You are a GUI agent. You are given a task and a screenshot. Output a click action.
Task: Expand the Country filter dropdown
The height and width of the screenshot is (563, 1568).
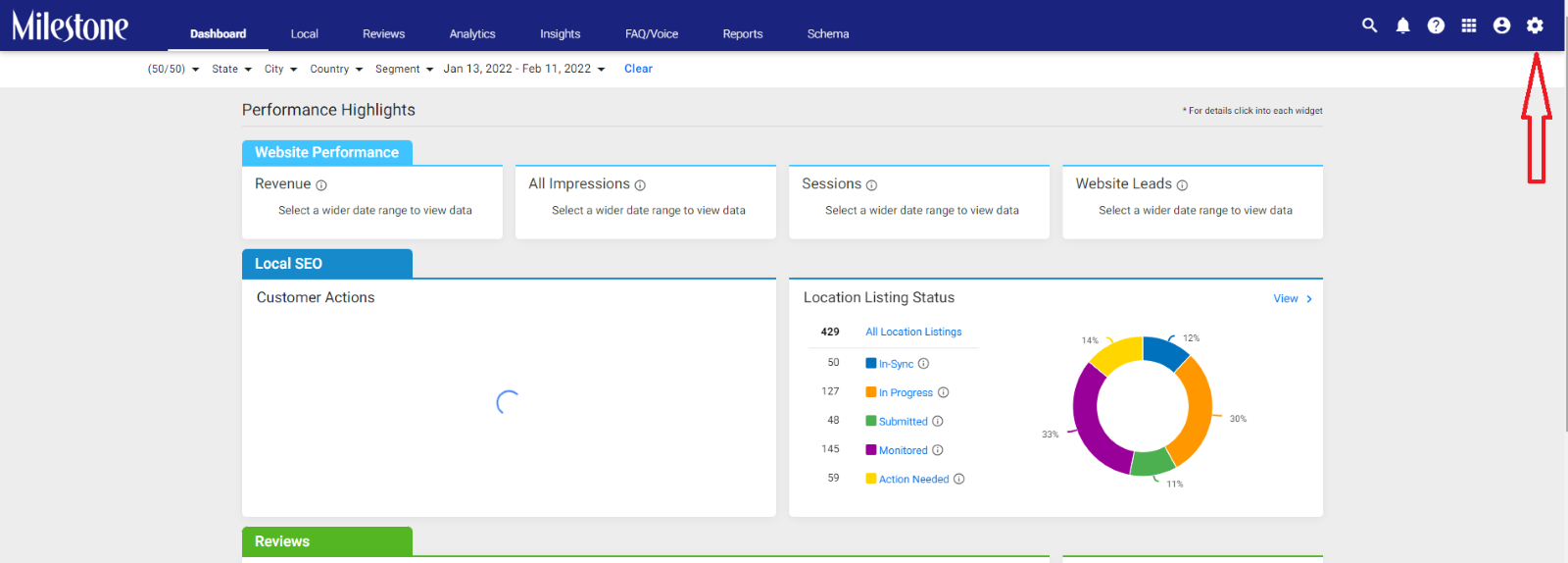click(336, 69)
